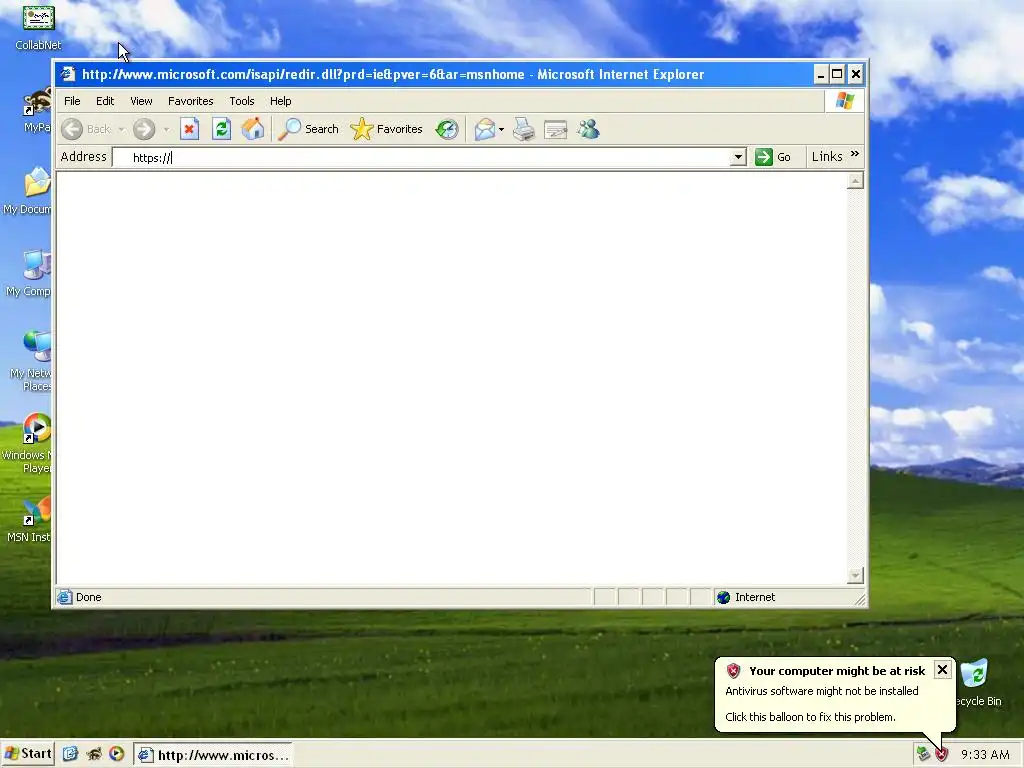Click the 9:33 AM taskbar clock
This screenshot has height=768, width=1024.
[x=985, y=754]
